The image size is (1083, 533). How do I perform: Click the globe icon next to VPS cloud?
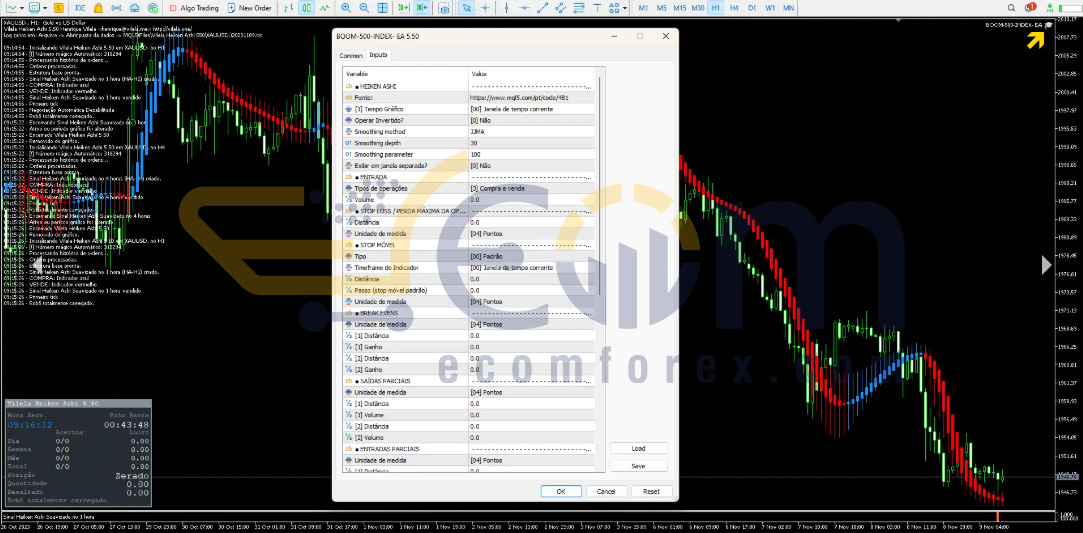pyautogui.click(x=153, y=8)
